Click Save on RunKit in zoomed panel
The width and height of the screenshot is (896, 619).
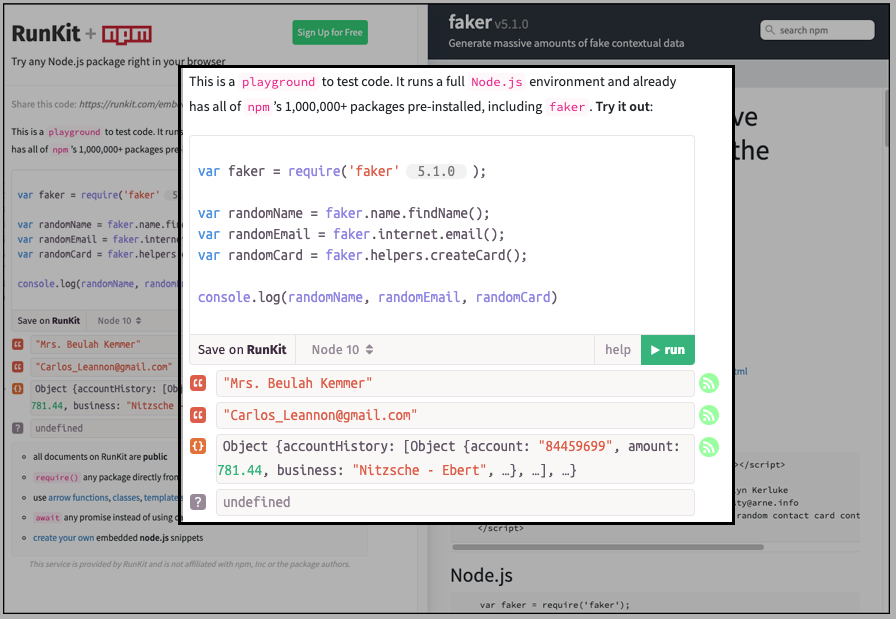(242, 350)
